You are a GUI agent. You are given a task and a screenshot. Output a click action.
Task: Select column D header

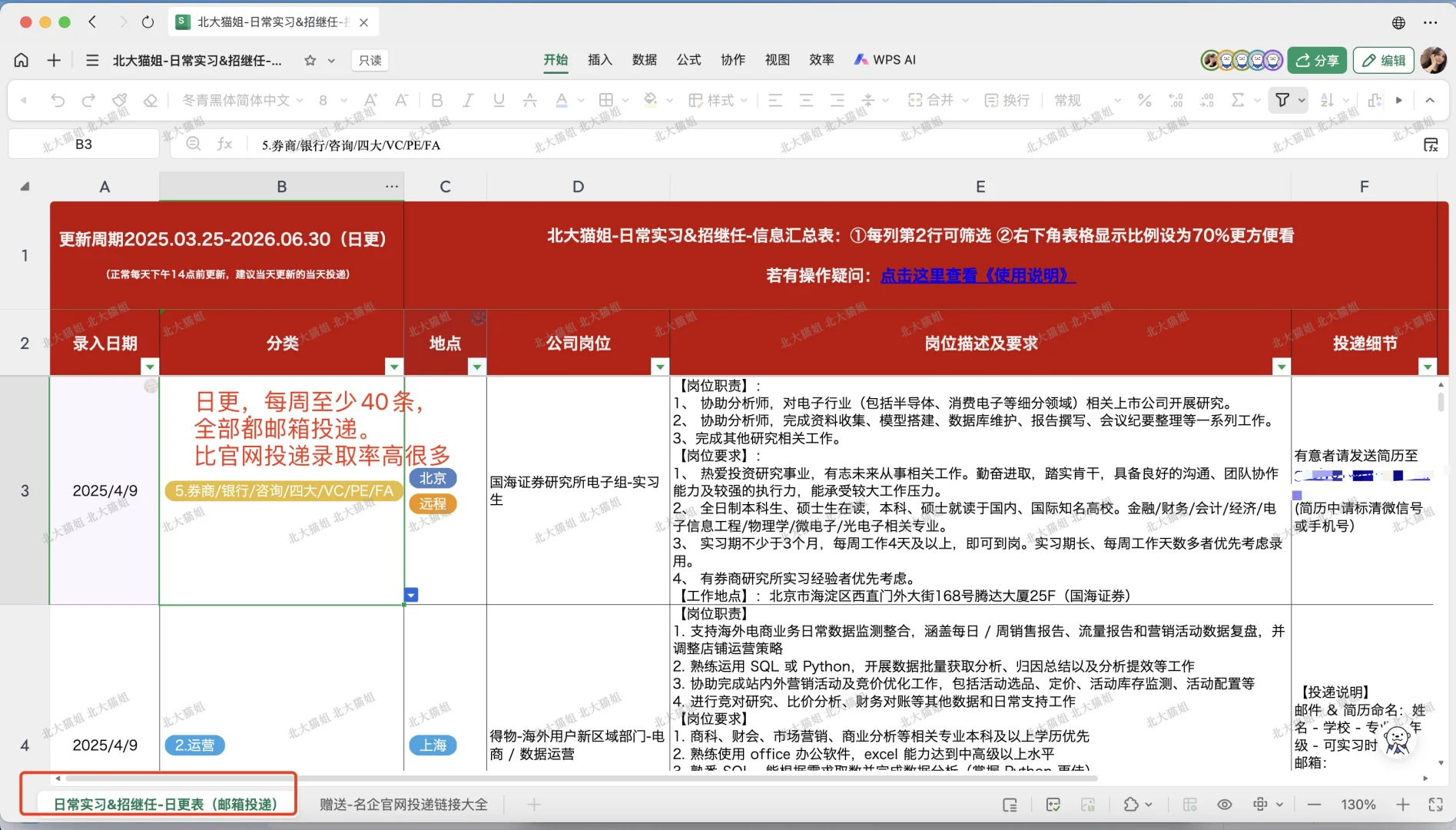coord(579,187)
